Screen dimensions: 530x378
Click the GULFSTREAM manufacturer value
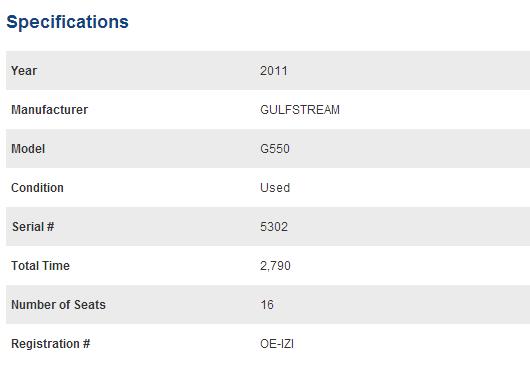coord(300,110)
